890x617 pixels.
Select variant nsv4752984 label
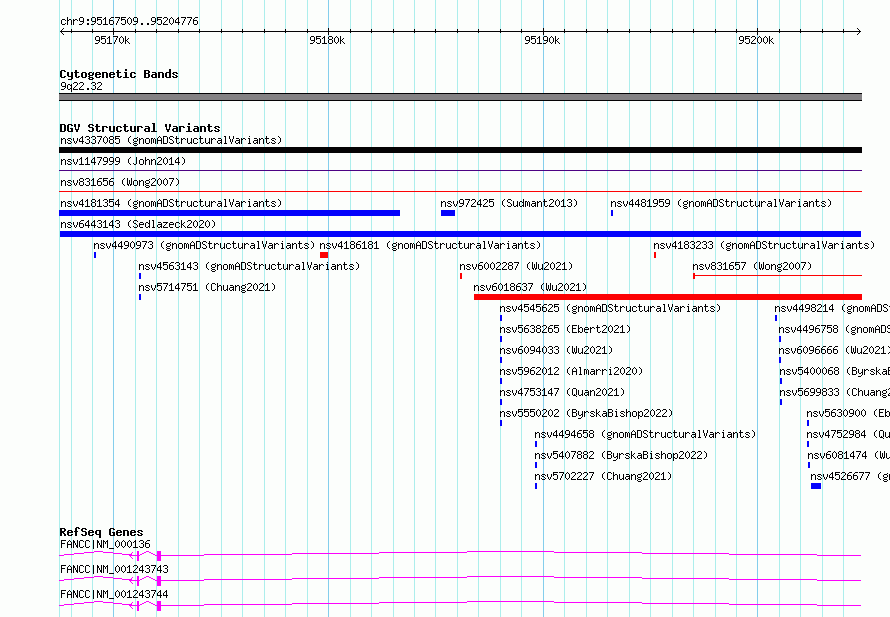coord(848,434)
